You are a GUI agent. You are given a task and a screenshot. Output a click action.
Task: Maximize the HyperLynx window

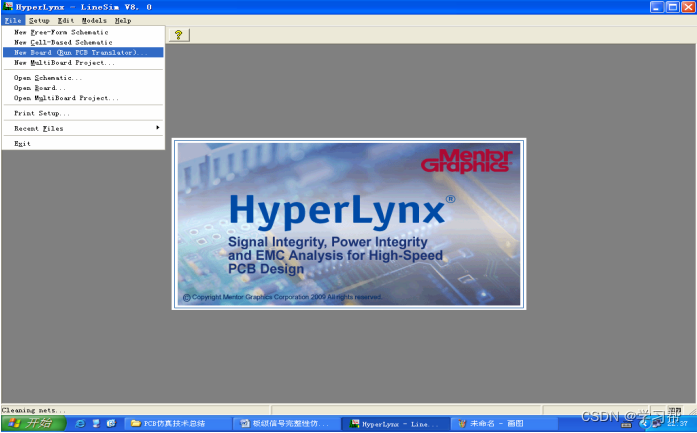(673, 7)
